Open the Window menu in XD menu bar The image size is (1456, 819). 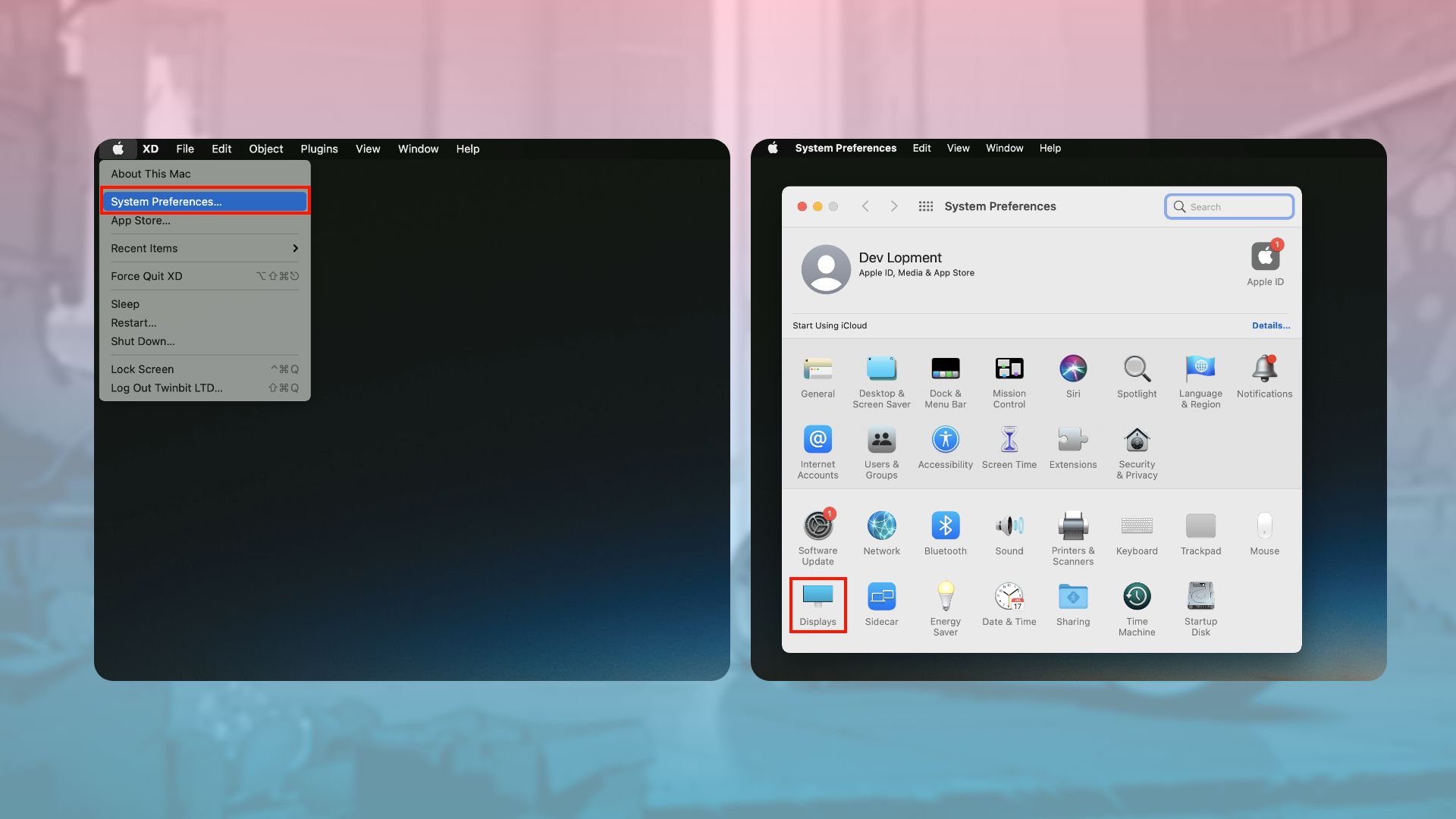point(419,149)
